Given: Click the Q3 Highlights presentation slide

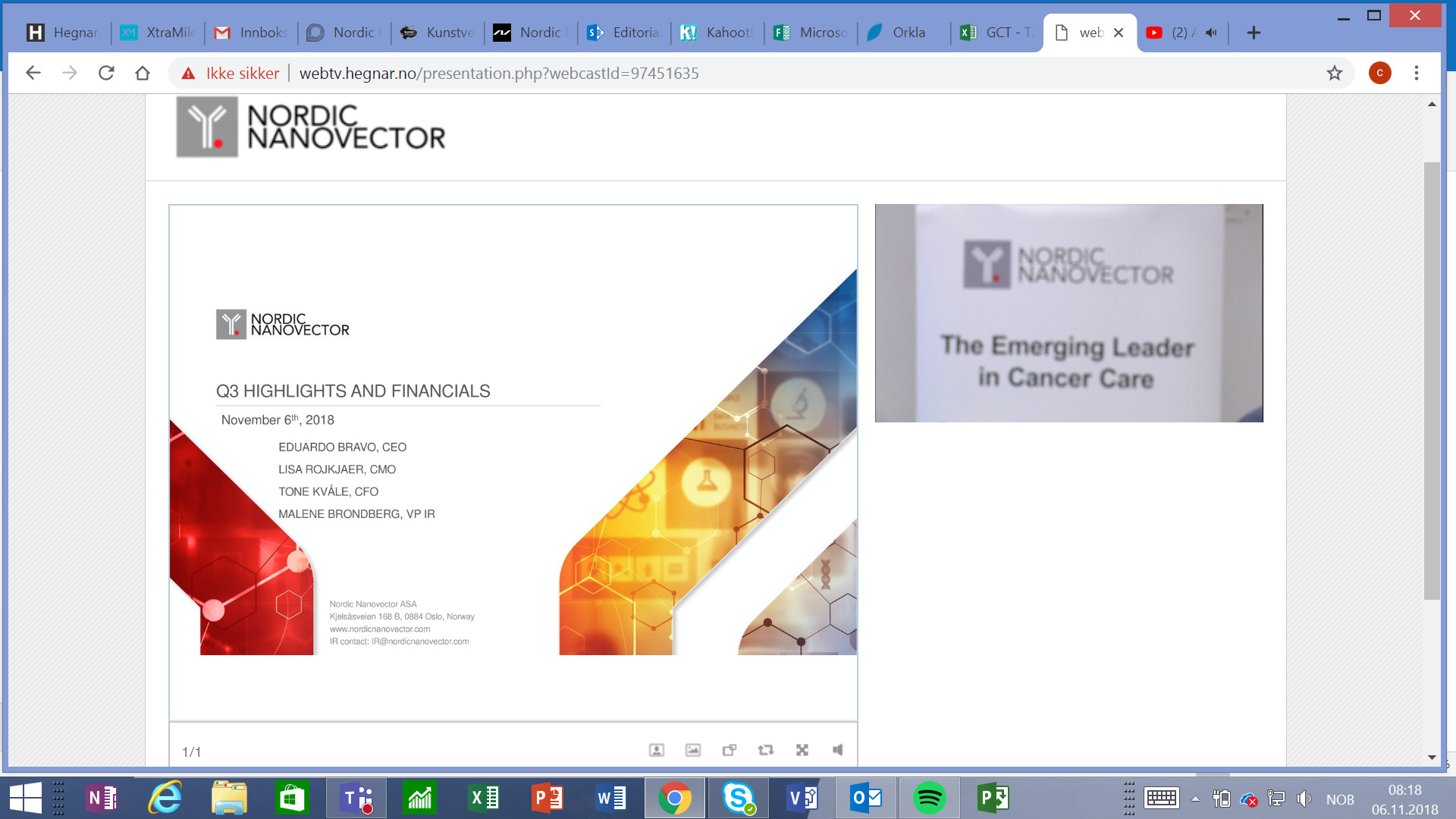Looking at the screenshot, I should coord(513,463).
